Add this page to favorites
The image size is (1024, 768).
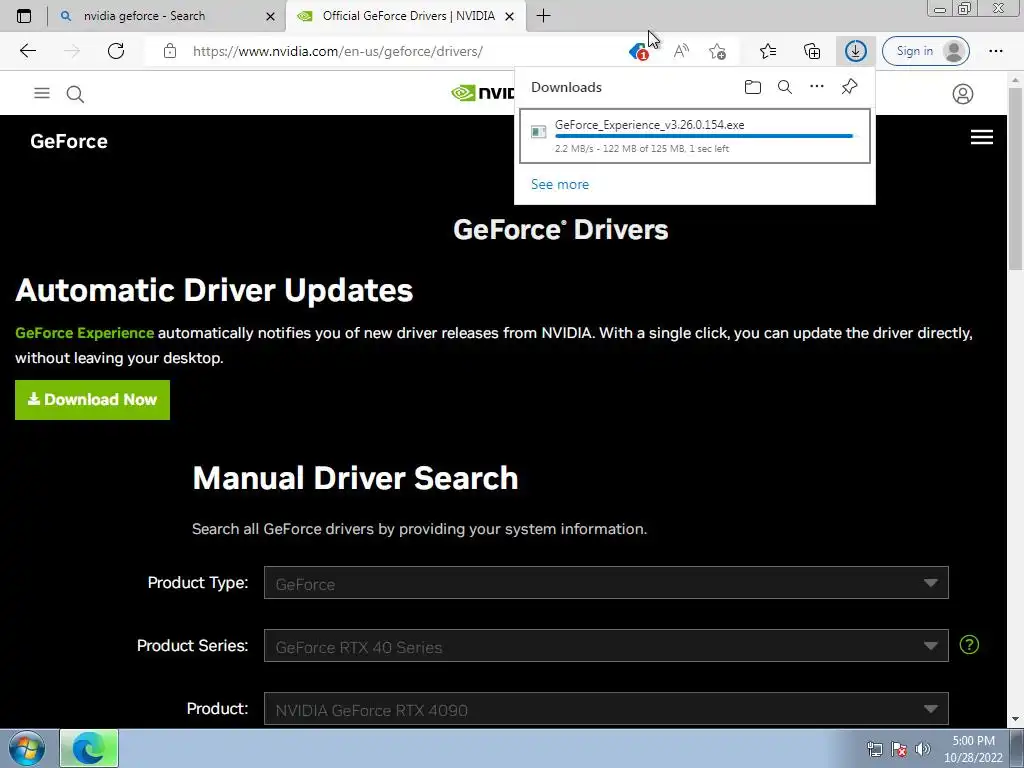[718, 51]
